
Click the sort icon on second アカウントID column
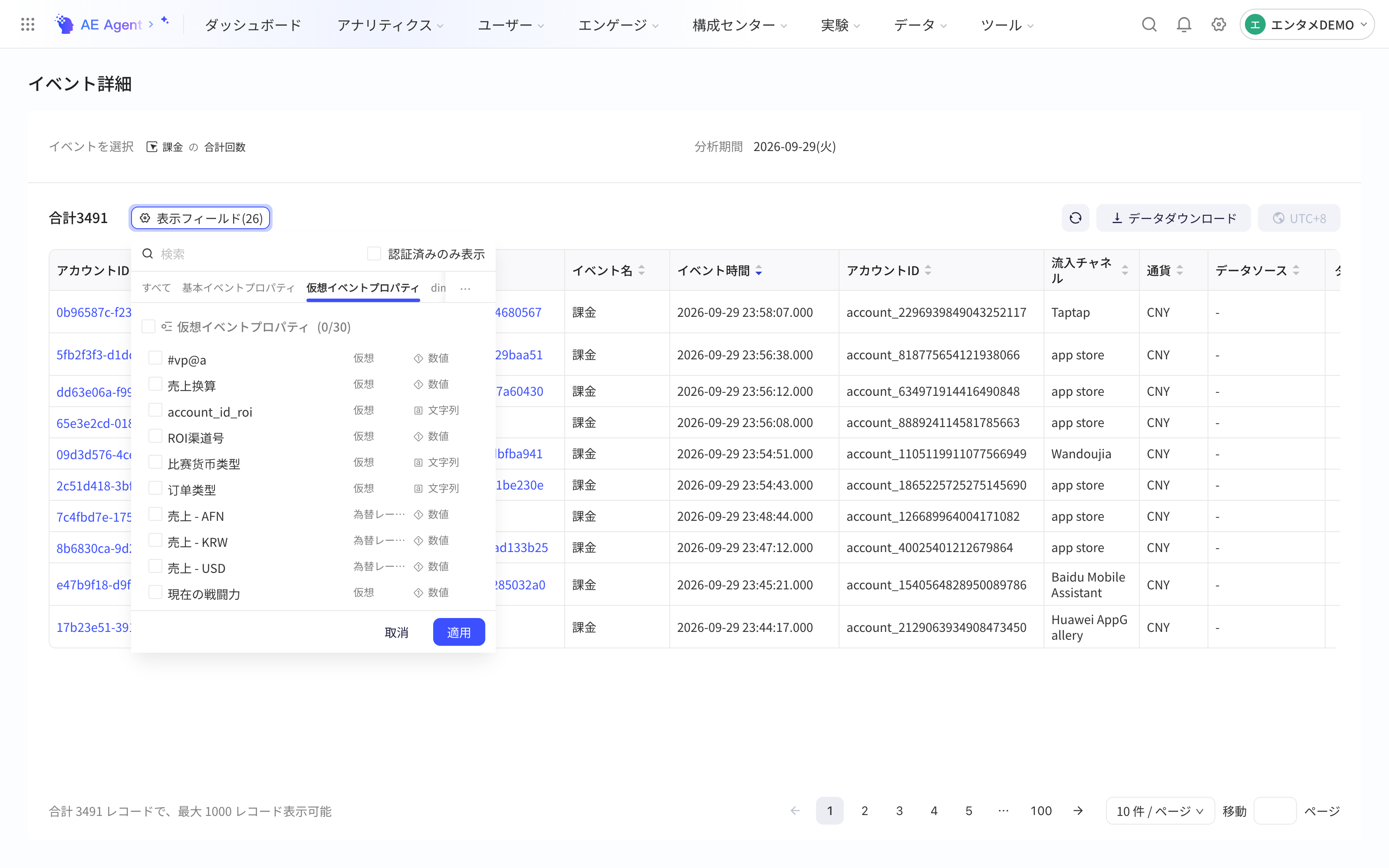[x=928, y=270]
